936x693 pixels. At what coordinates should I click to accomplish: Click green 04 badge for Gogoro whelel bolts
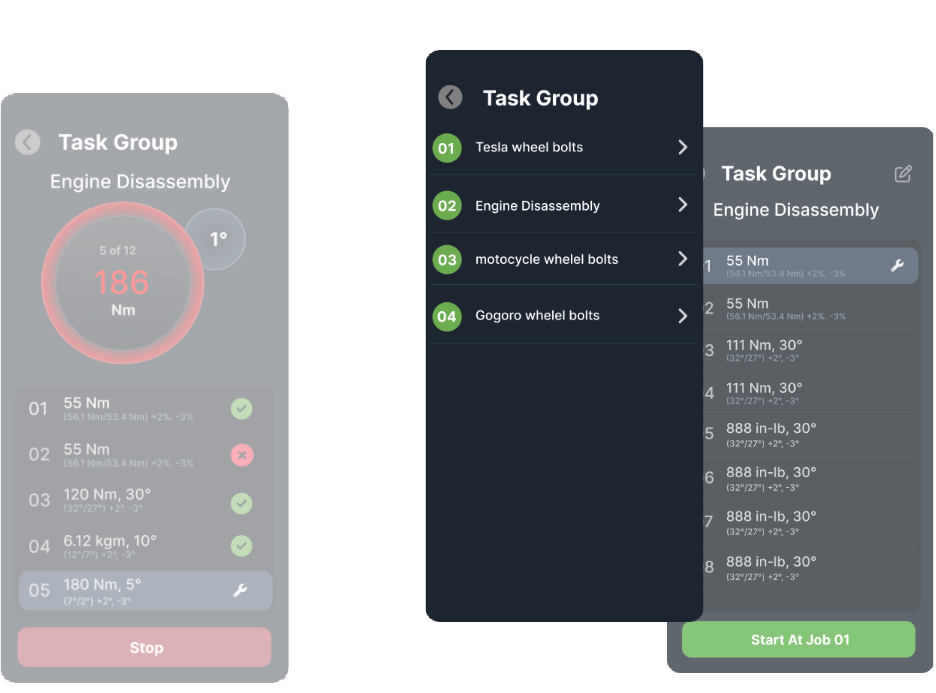coord(447,316)
